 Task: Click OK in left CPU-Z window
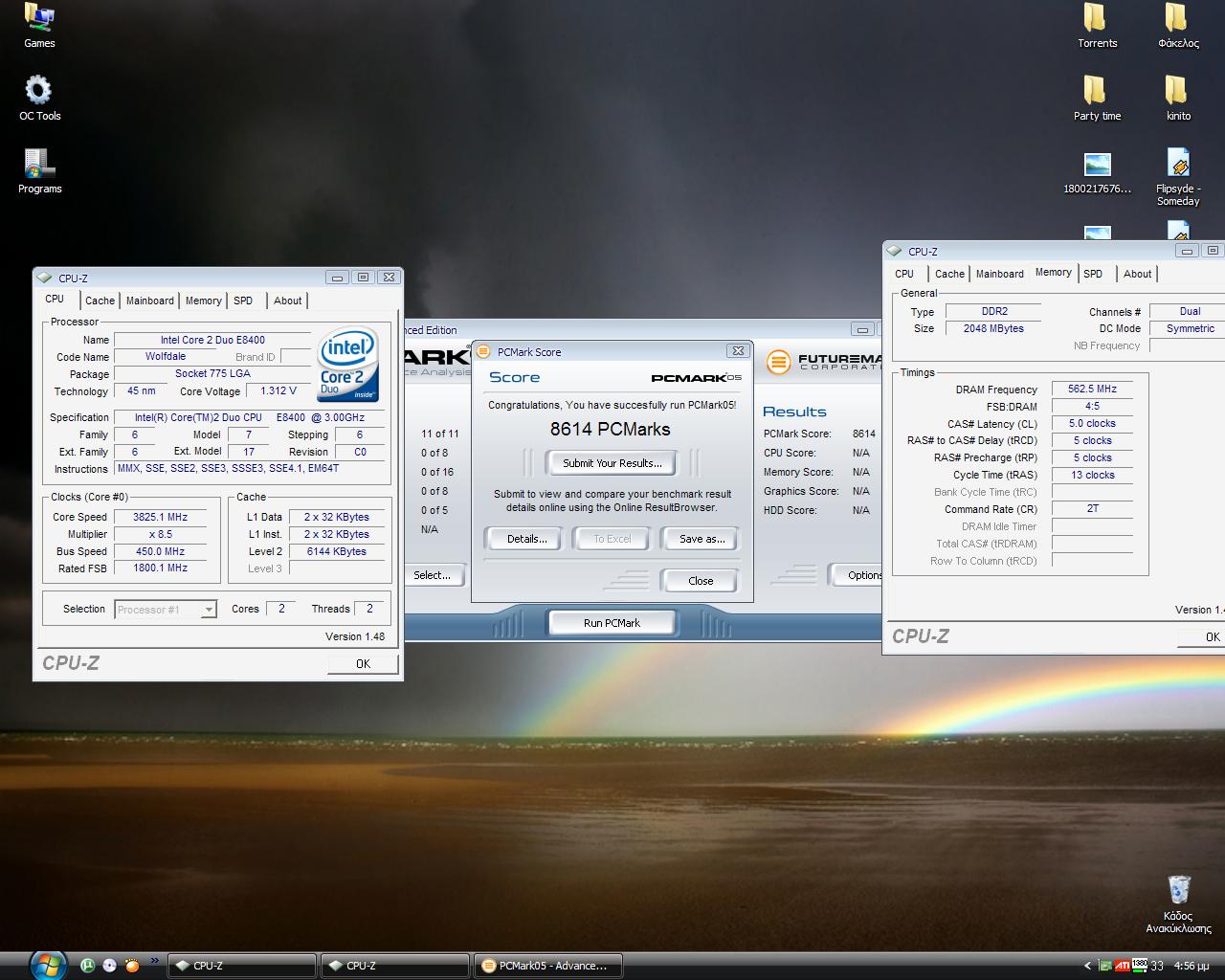363,663
